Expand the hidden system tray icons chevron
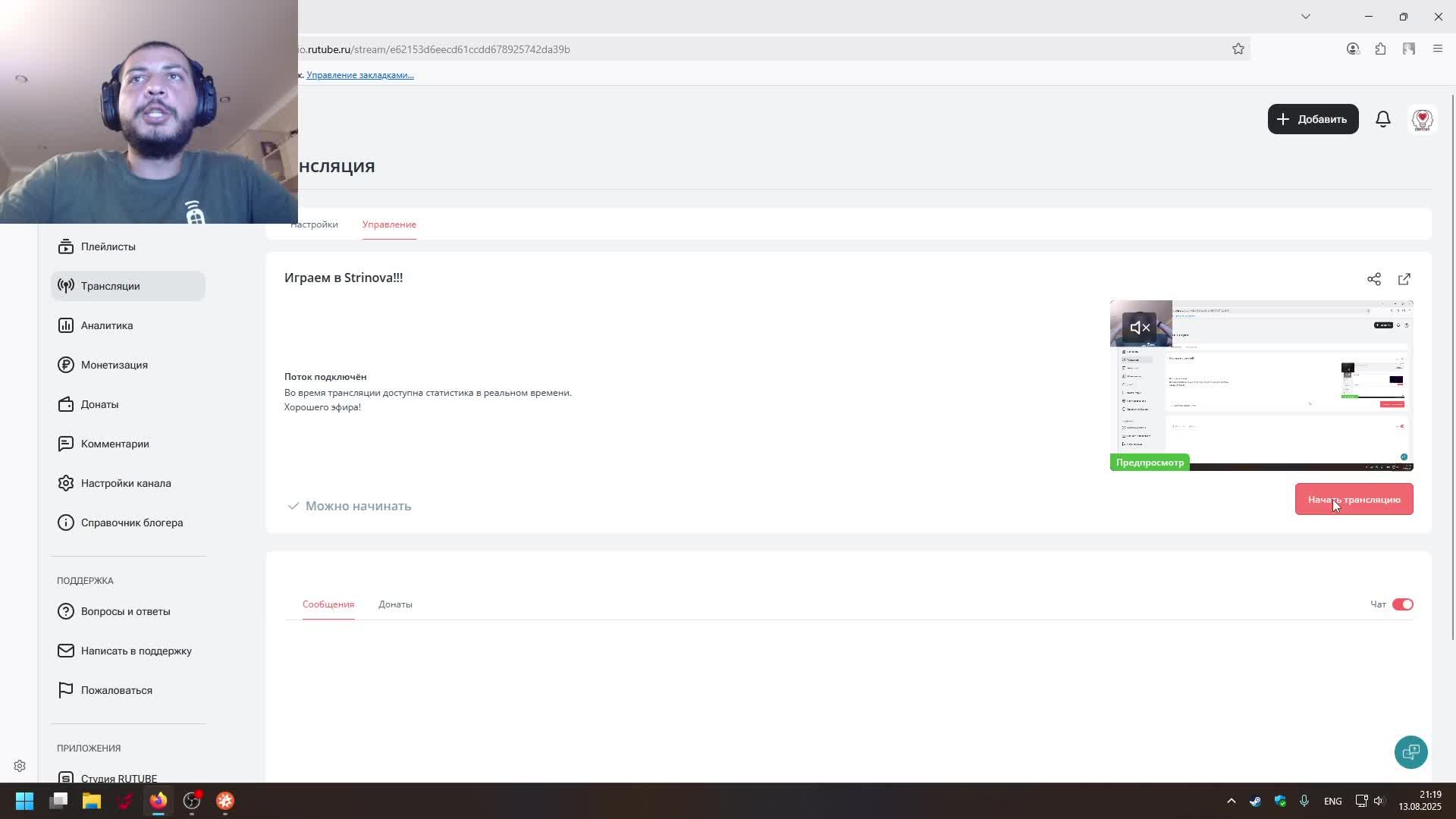1456x819 pixels. [1231, 801]
